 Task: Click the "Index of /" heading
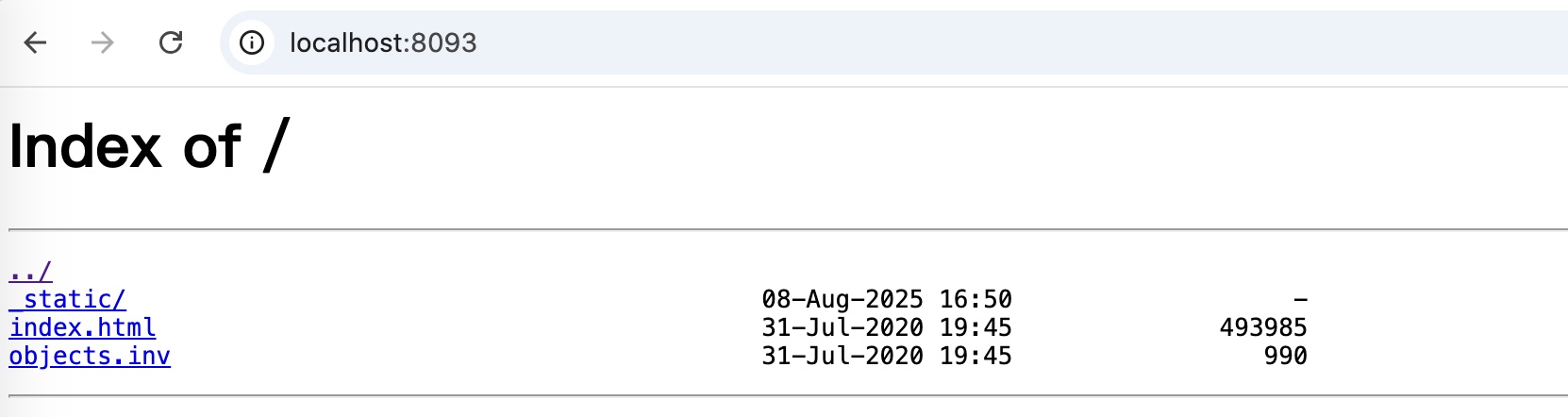148,147
